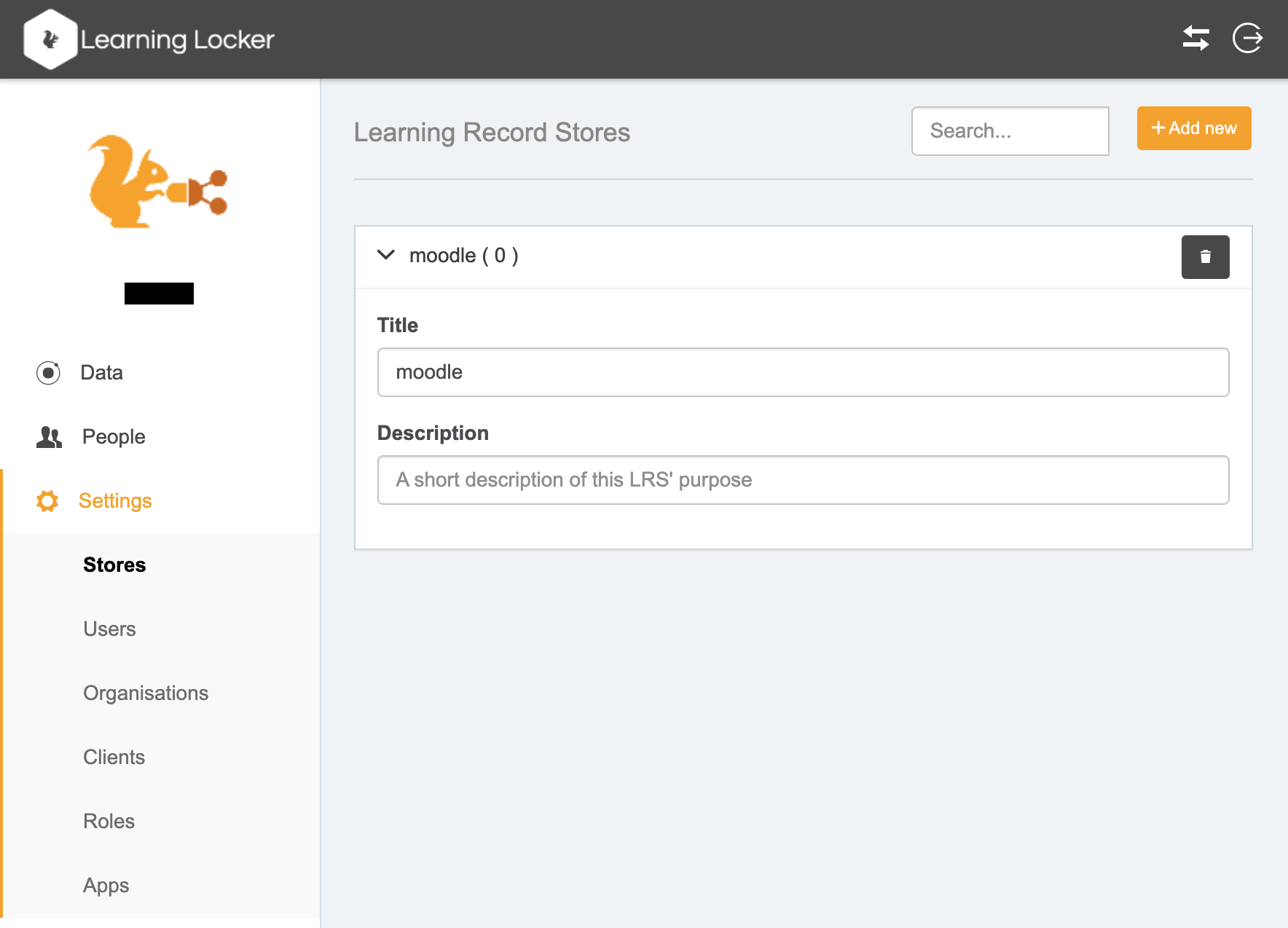Open Roles settings page

coord(109,822)
